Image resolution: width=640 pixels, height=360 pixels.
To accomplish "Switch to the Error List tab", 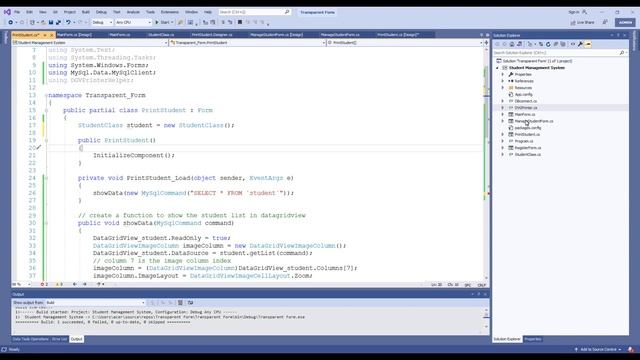I will coord(59,339).
